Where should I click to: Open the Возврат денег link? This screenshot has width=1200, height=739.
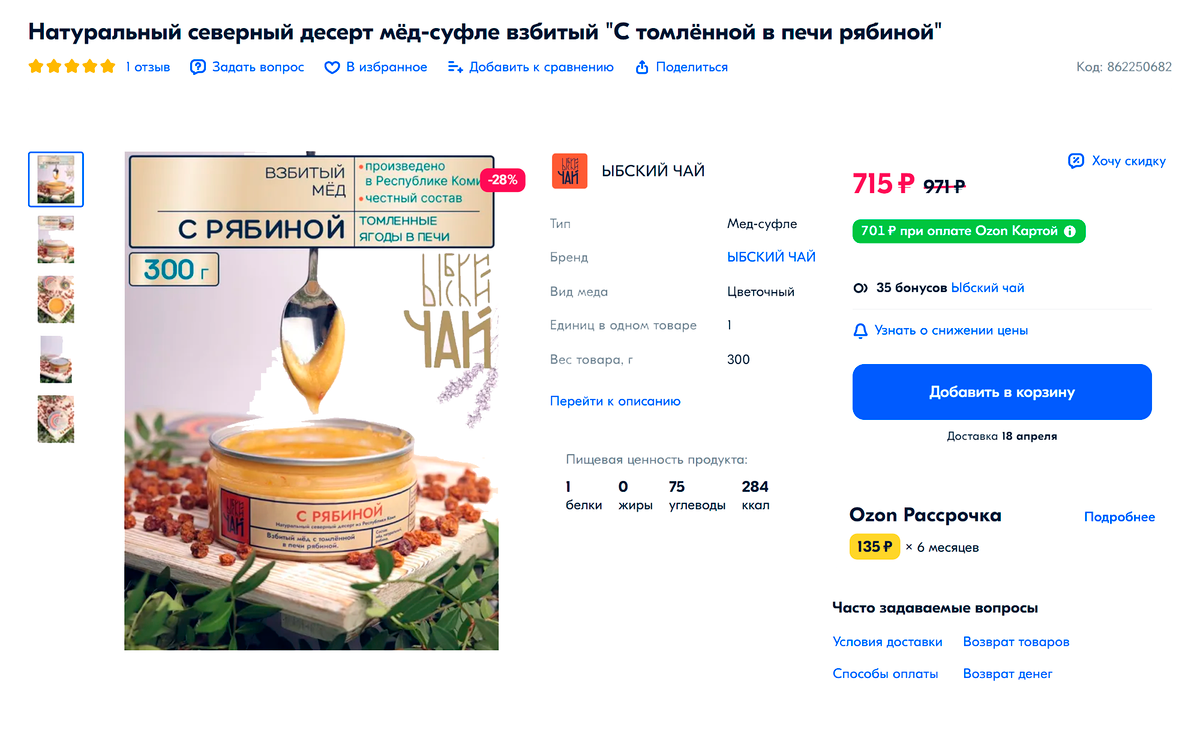1008,673
